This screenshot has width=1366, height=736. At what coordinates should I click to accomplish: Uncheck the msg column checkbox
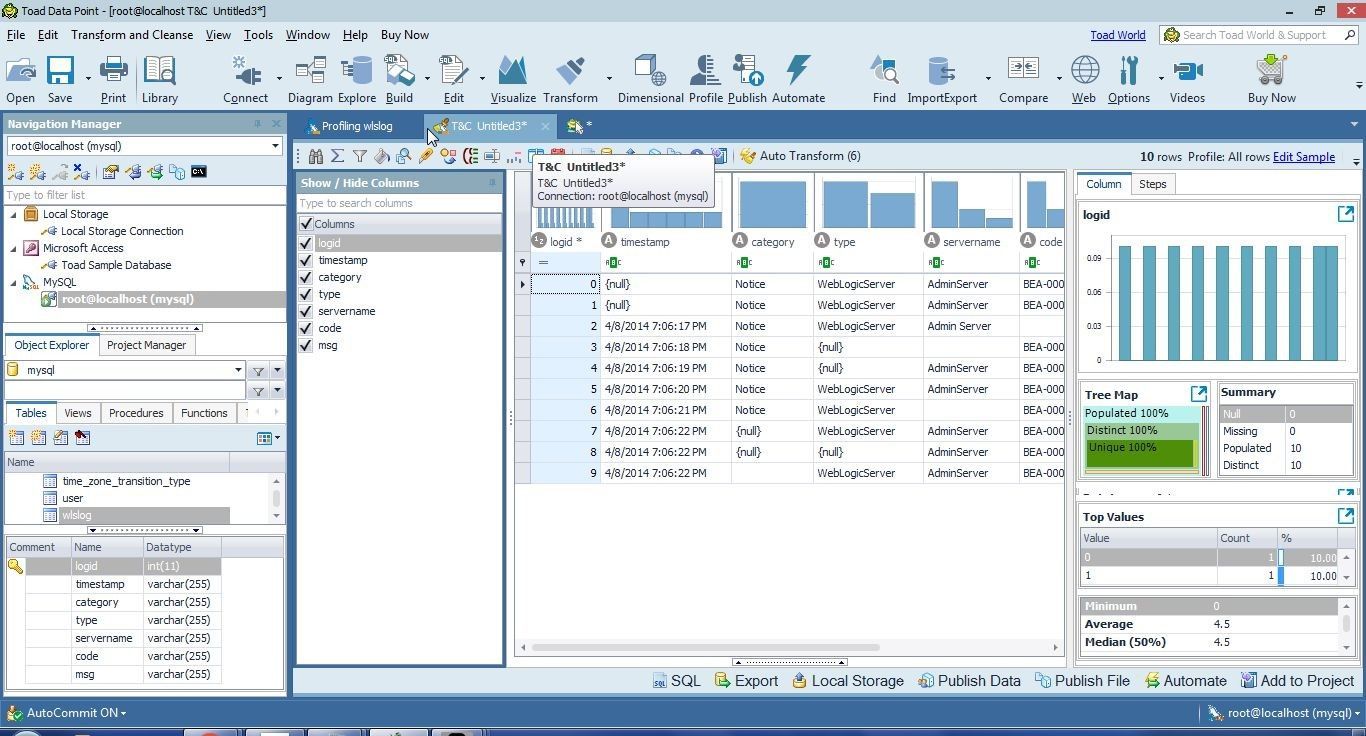pyautogui.click(x=306, y=345)
